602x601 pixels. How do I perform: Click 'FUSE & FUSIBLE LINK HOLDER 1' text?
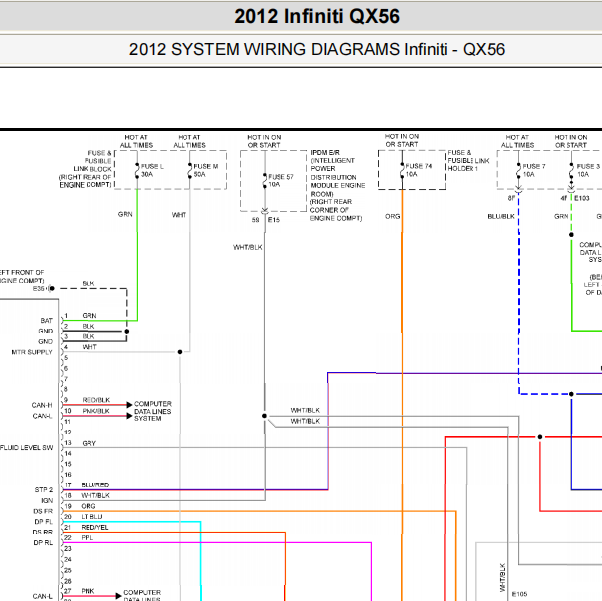[x=468, y=161]
